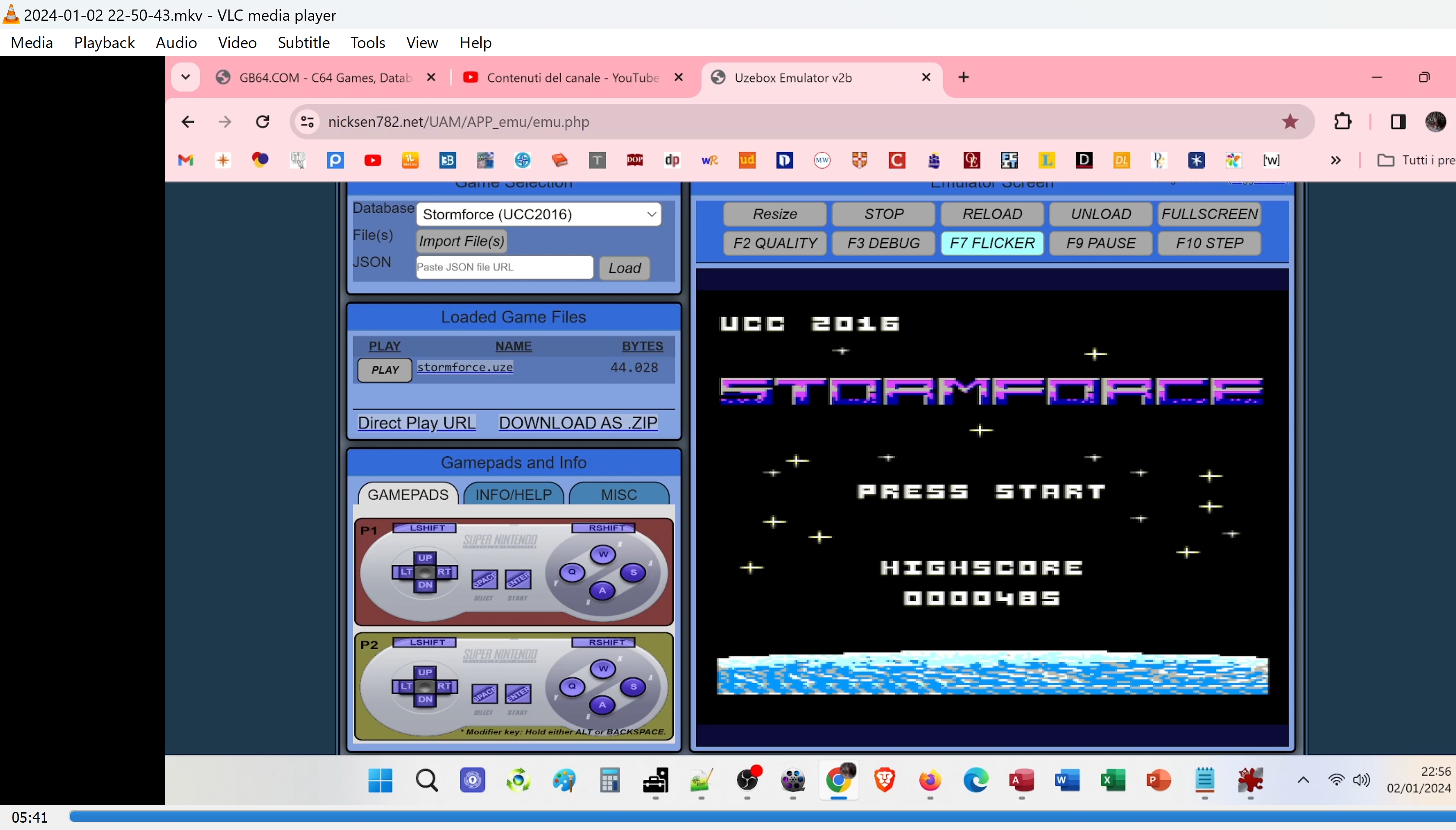Viewport: 1456px width, 830px height.
Task: Click DOWNLOAD AS .ZIP link
Action: [x=578, y=423]
